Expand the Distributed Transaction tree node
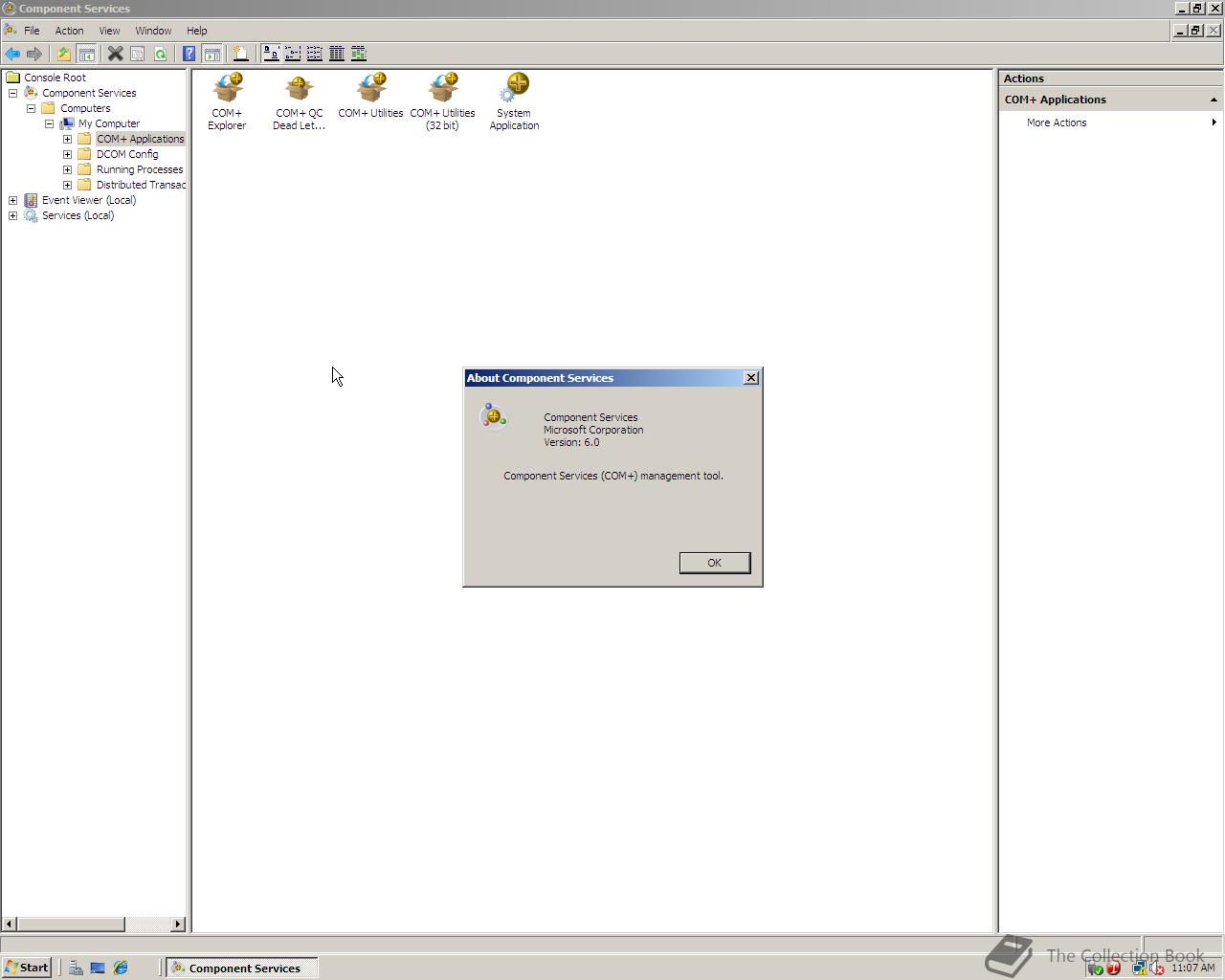Viewport: 1225px width, 980px height. (x=68, y=185)
